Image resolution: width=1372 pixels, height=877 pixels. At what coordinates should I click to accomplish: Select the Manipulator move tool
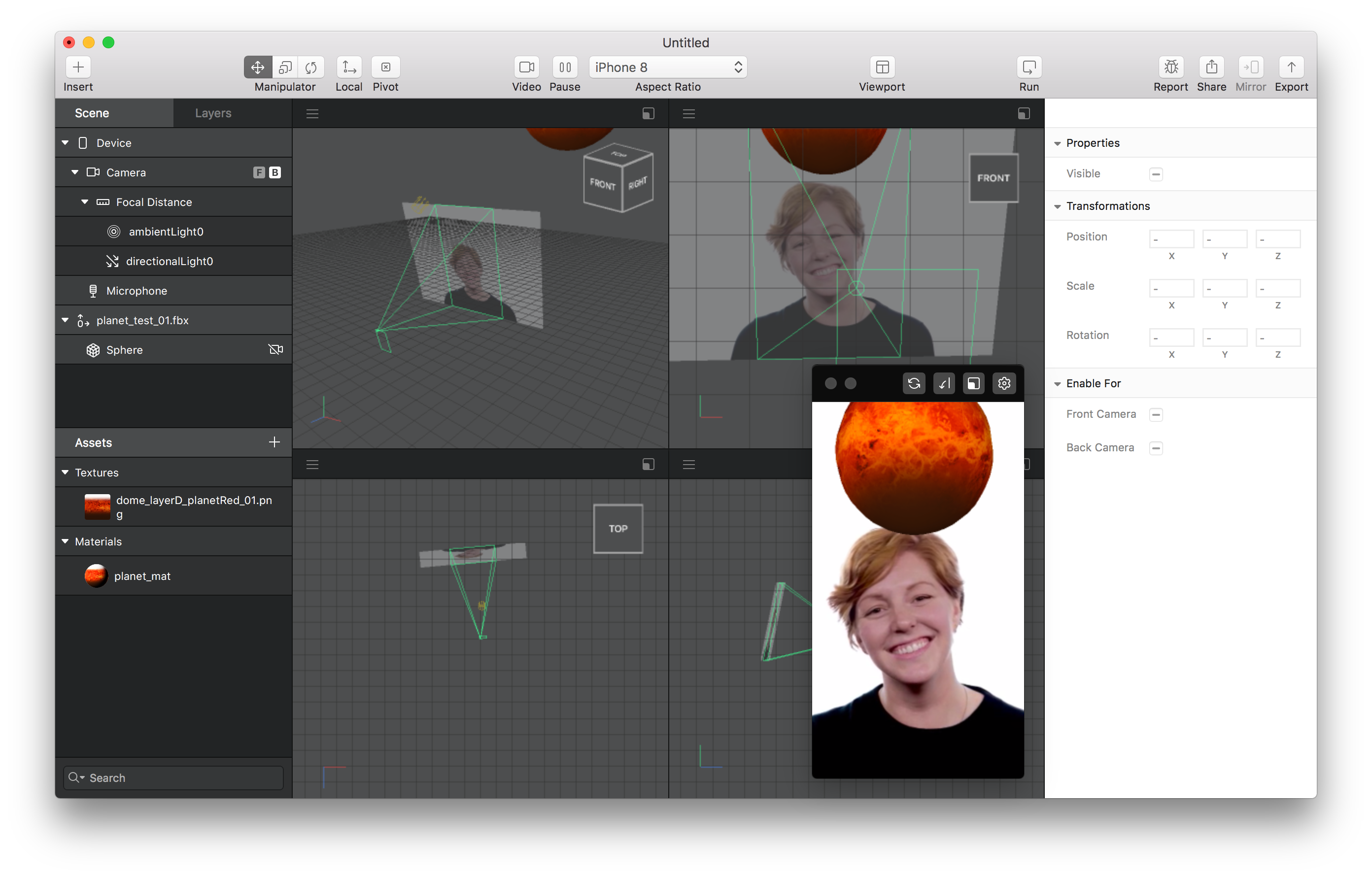[x=257, y=67]
